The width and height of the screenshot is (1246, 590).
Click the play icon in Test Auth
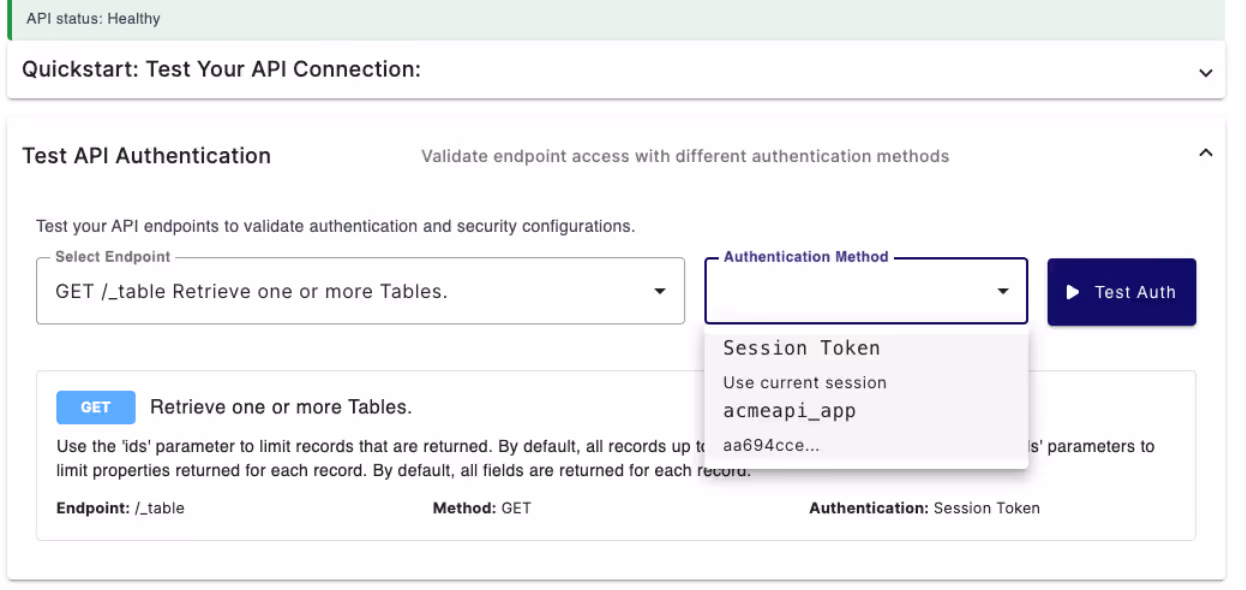[1073, 292]
